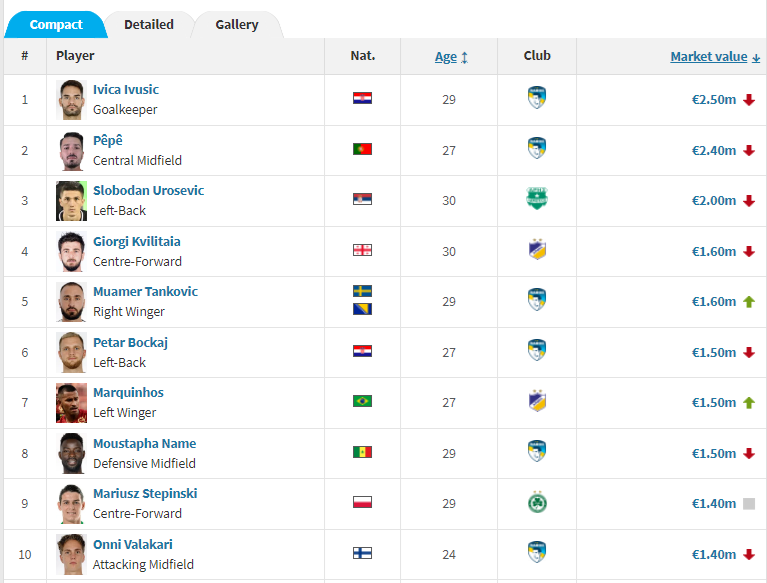Open Marquinhos player profile link
767x583 pixels.
[x=128, y=393]
